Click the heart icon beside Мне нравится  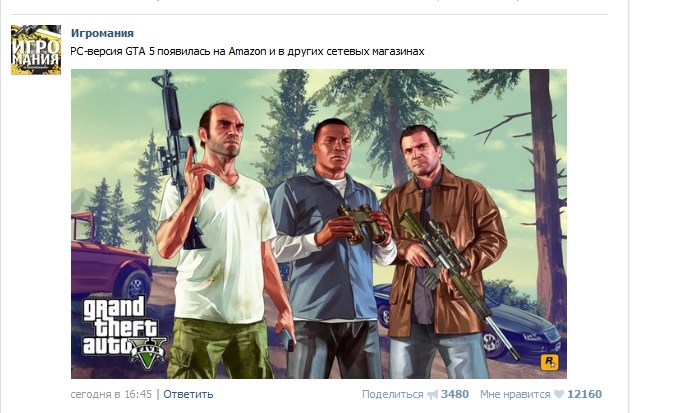[x=559, y=394]
